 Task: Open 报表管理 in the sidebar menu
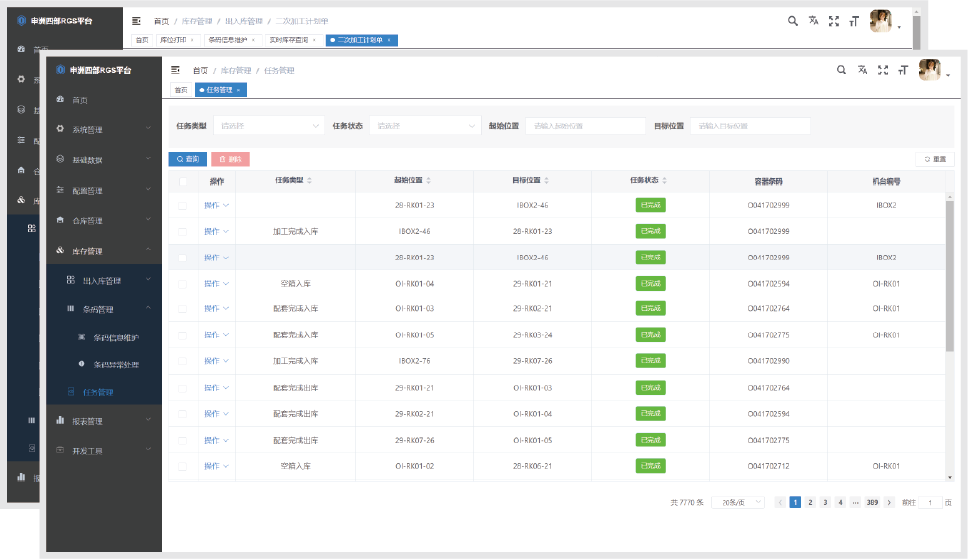pyautogui.click(x=104, y=421)
